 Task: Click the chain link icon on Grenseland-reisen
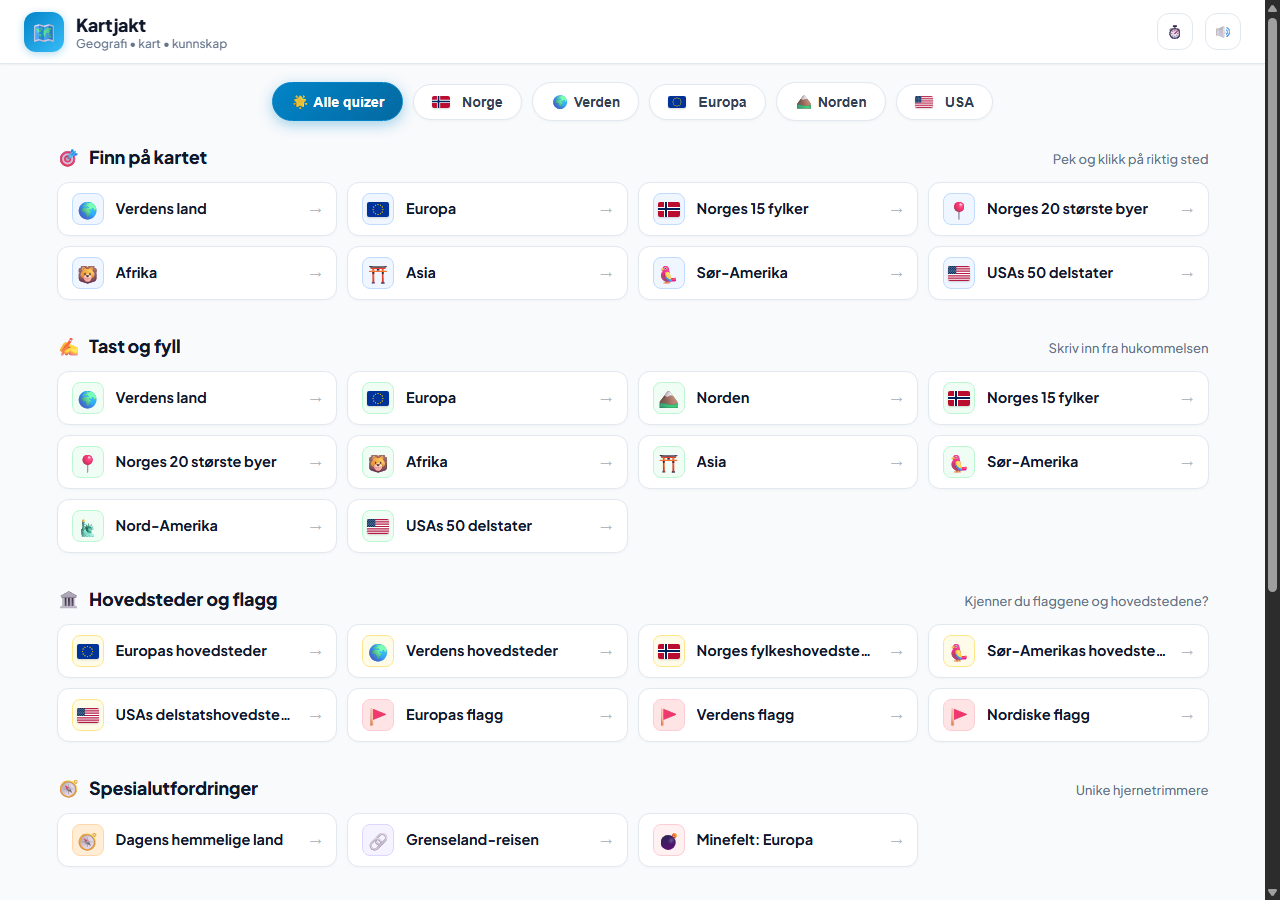click(378, 840)
